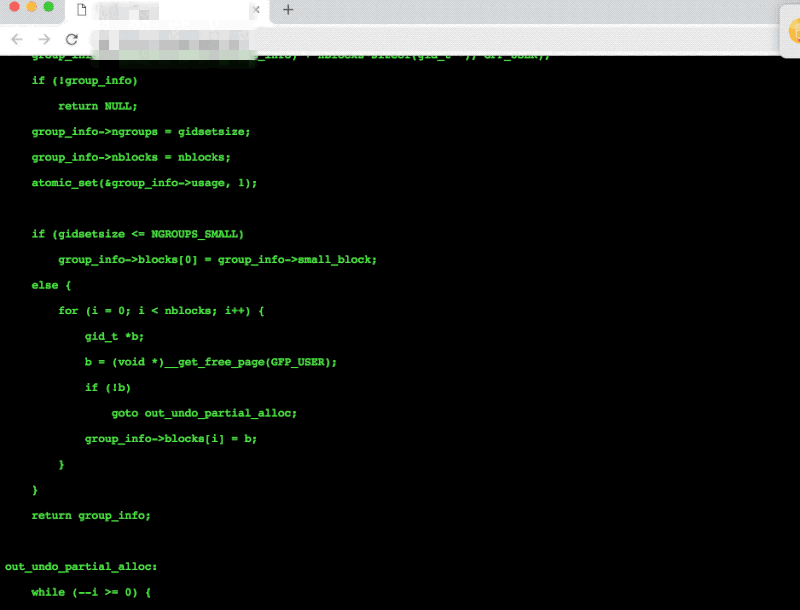
Task: Click the orange extension icon at window edge
Action: (794, 31)
